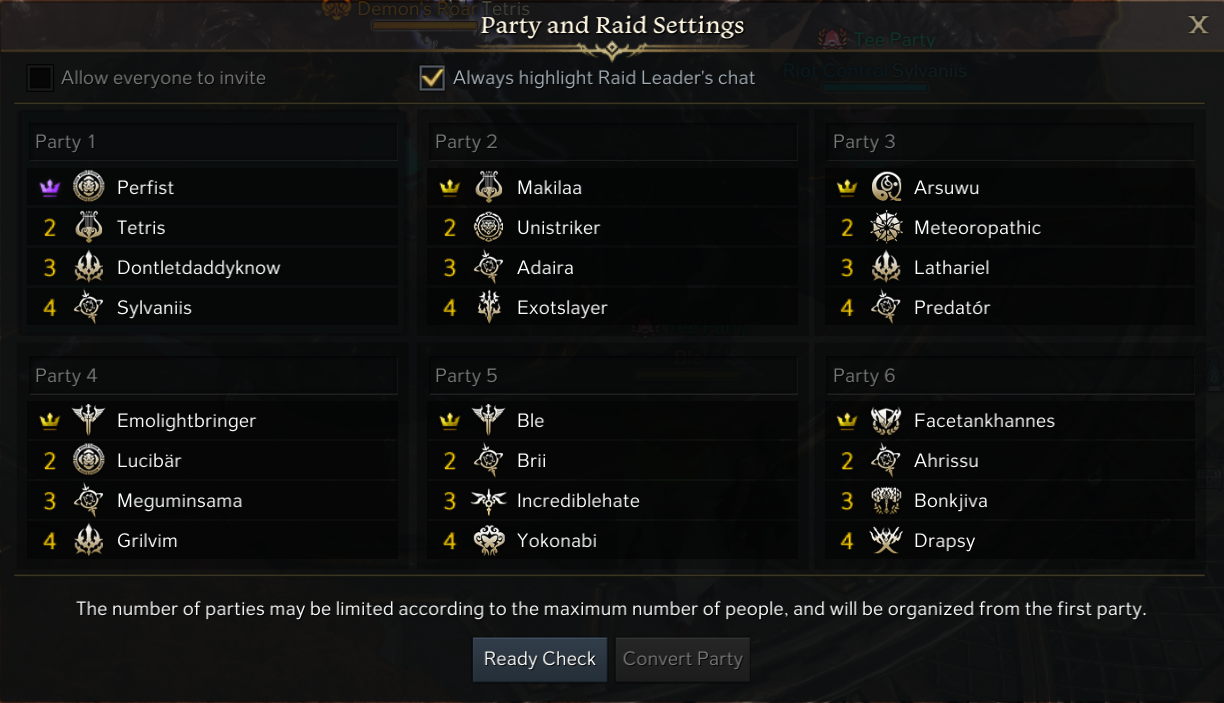Close the Party and Raid Settings window

[1198, 25]
